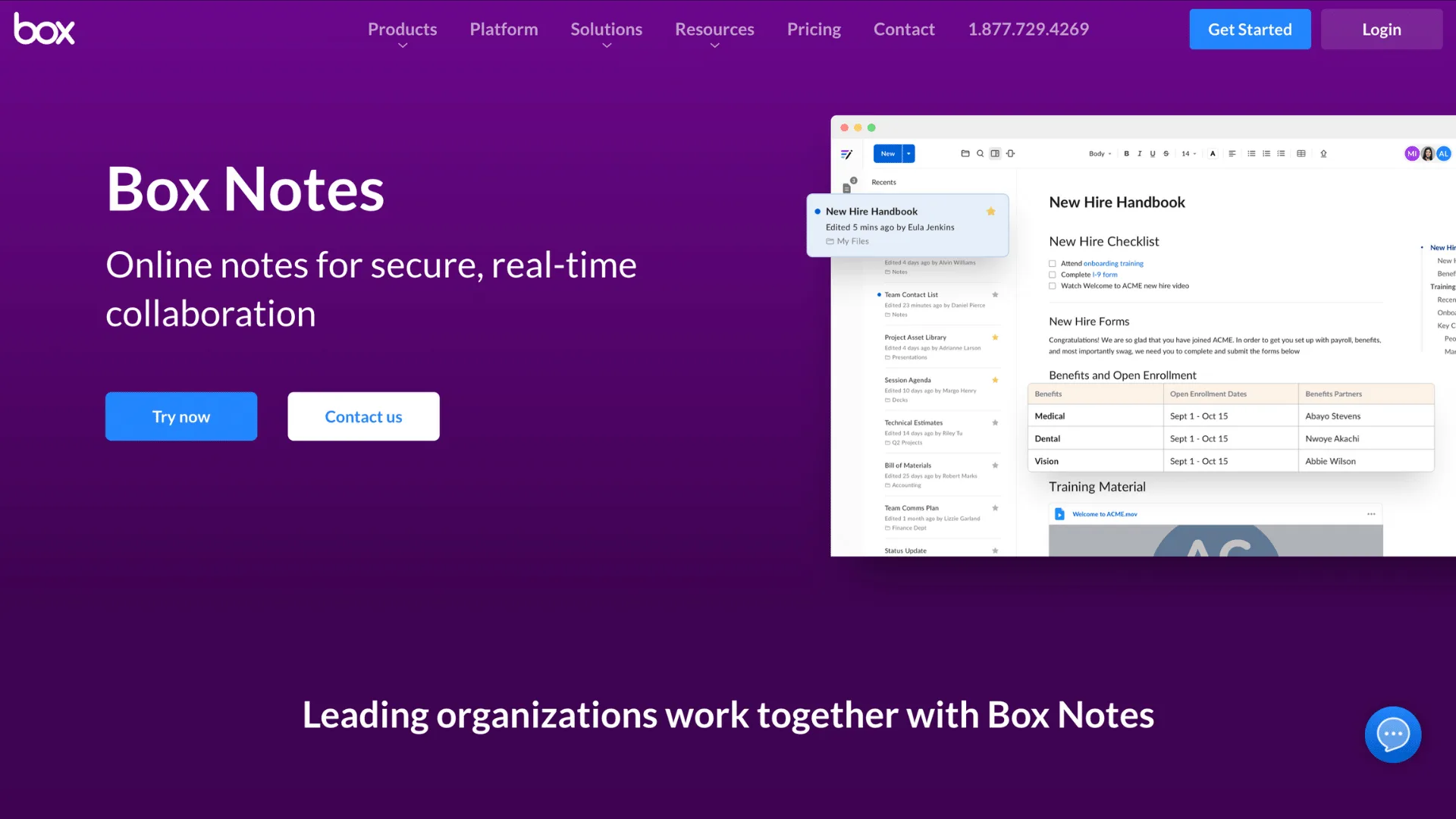The width and height of the screenshot is (1456, 819).
Task: Click the upload file icon in the toolbar
Action: [1323, 153]
